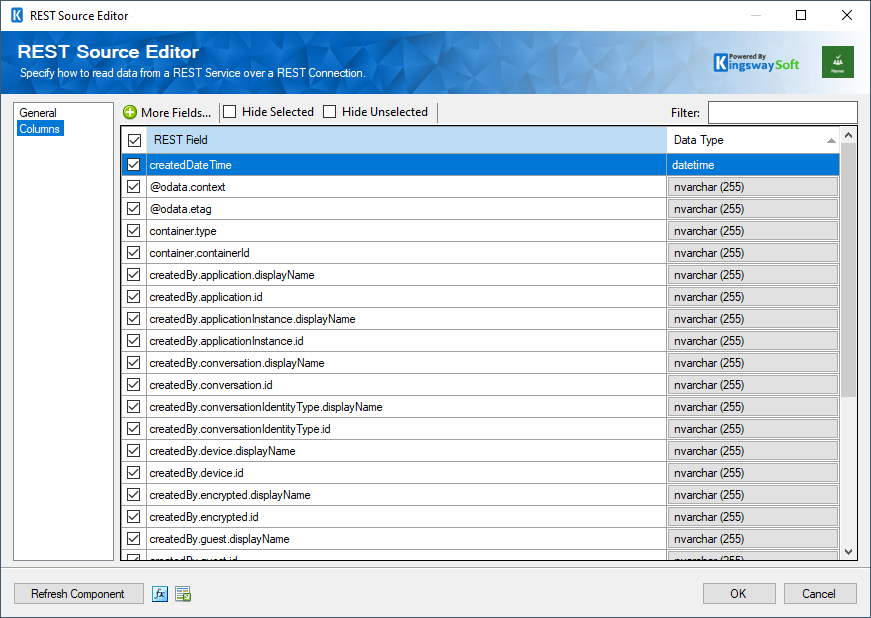Click the Cancel button

[820, 594]
